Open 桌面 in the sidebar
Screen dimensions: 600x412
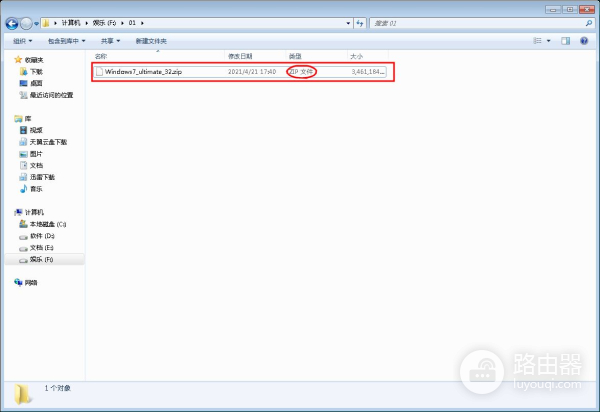click(31, 83)
